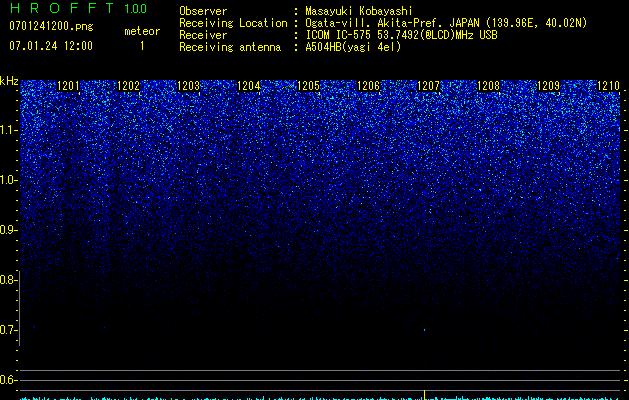Click the Receiver field label
The image size is (629, 400).
coord(203,35)
